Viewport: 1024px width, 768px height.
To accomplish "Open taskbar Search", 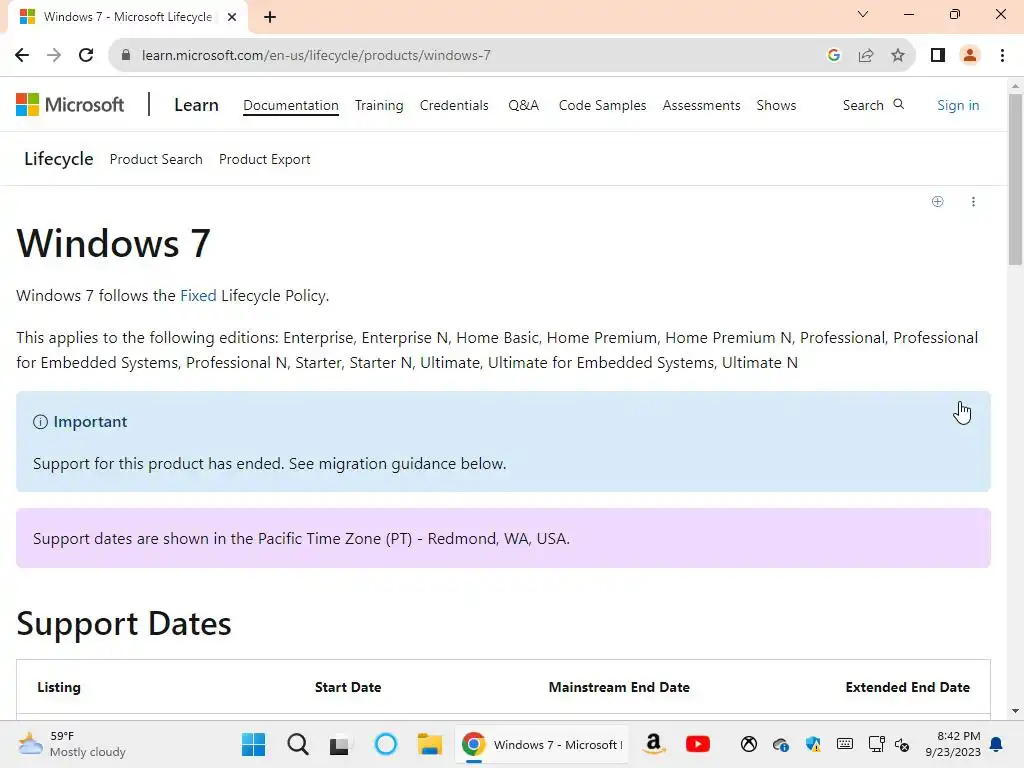I will (298, 744).
